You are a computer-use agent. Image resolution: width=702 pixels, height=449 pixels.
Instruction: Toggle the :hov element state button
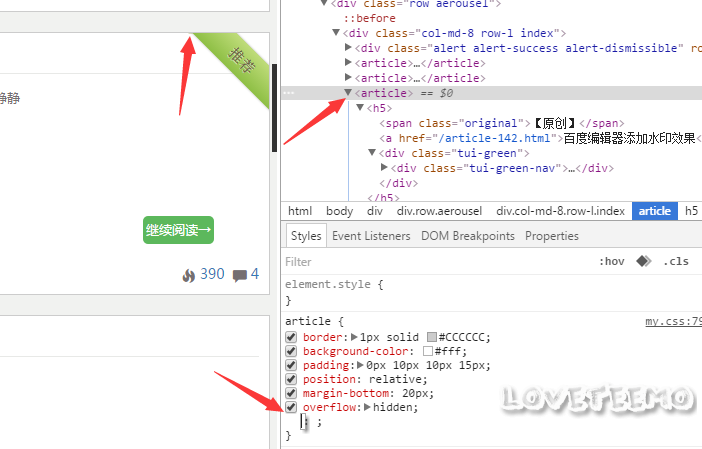610,262
